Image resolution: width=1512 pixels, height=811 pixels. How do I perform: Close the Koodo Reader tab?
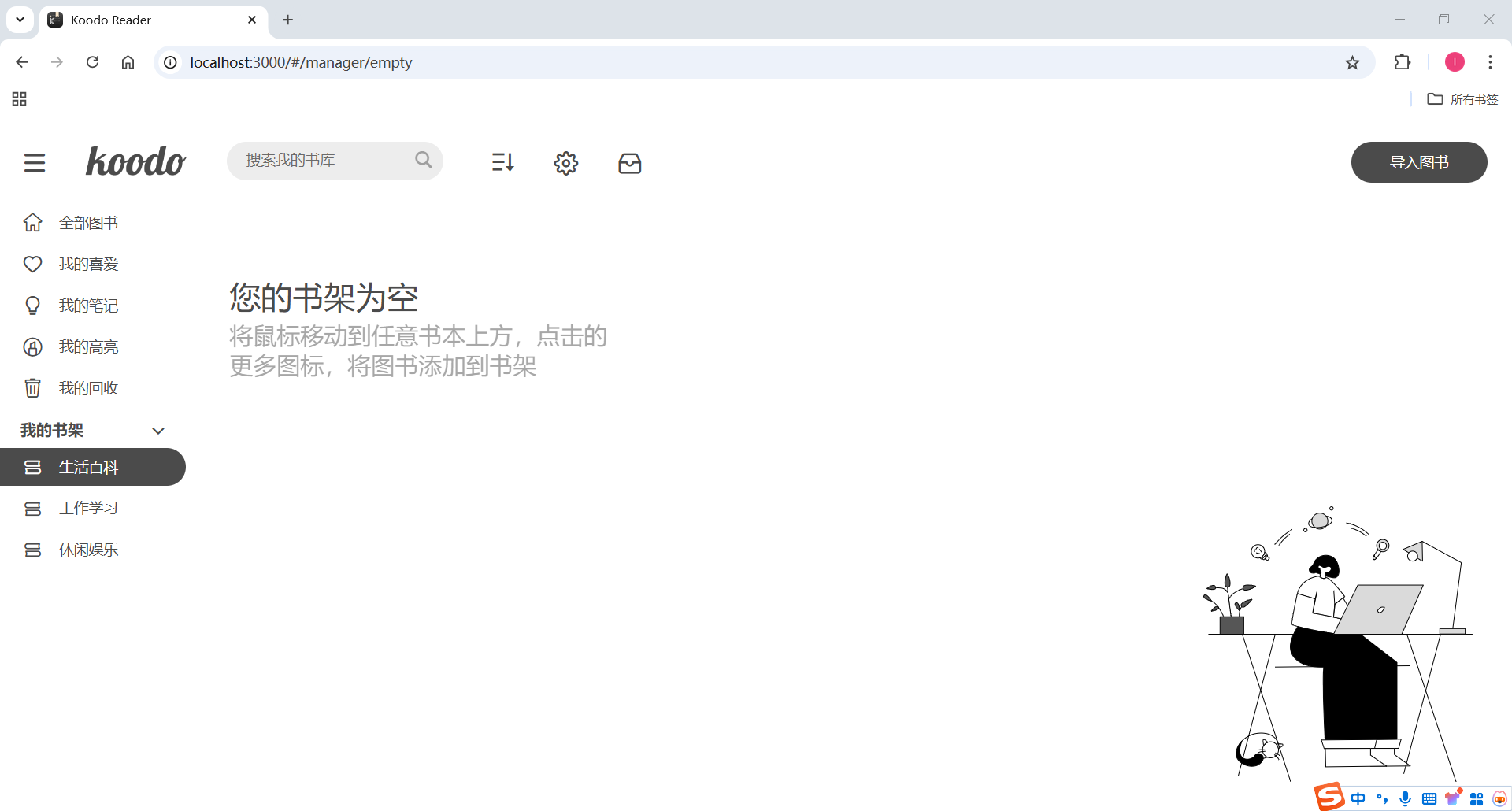tap(252, 20)
